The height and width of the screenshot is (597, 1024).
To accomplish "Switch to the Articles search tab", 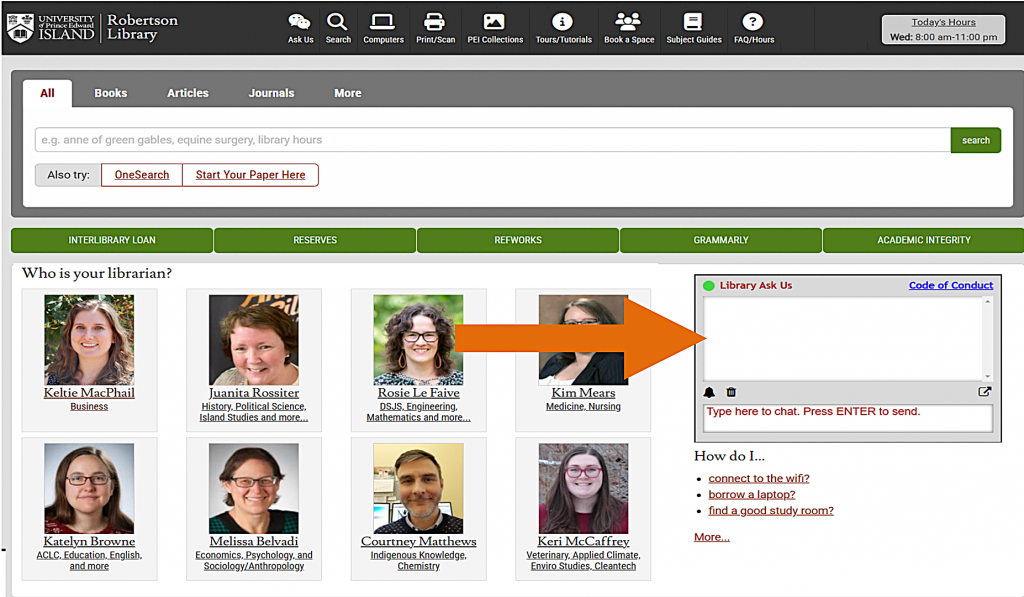I will pyautogui.click(x=187, y=93).
